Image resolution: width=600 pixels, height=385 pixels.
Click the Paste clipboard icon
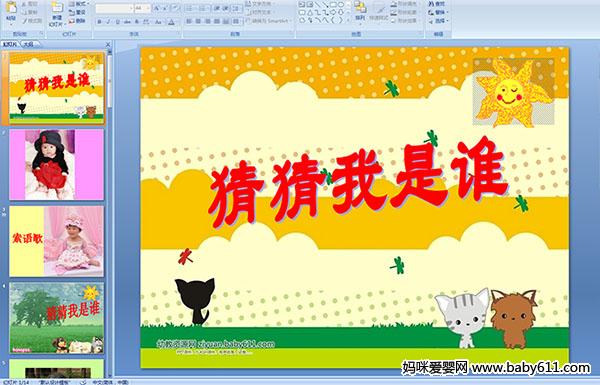[x=11, y=8]
